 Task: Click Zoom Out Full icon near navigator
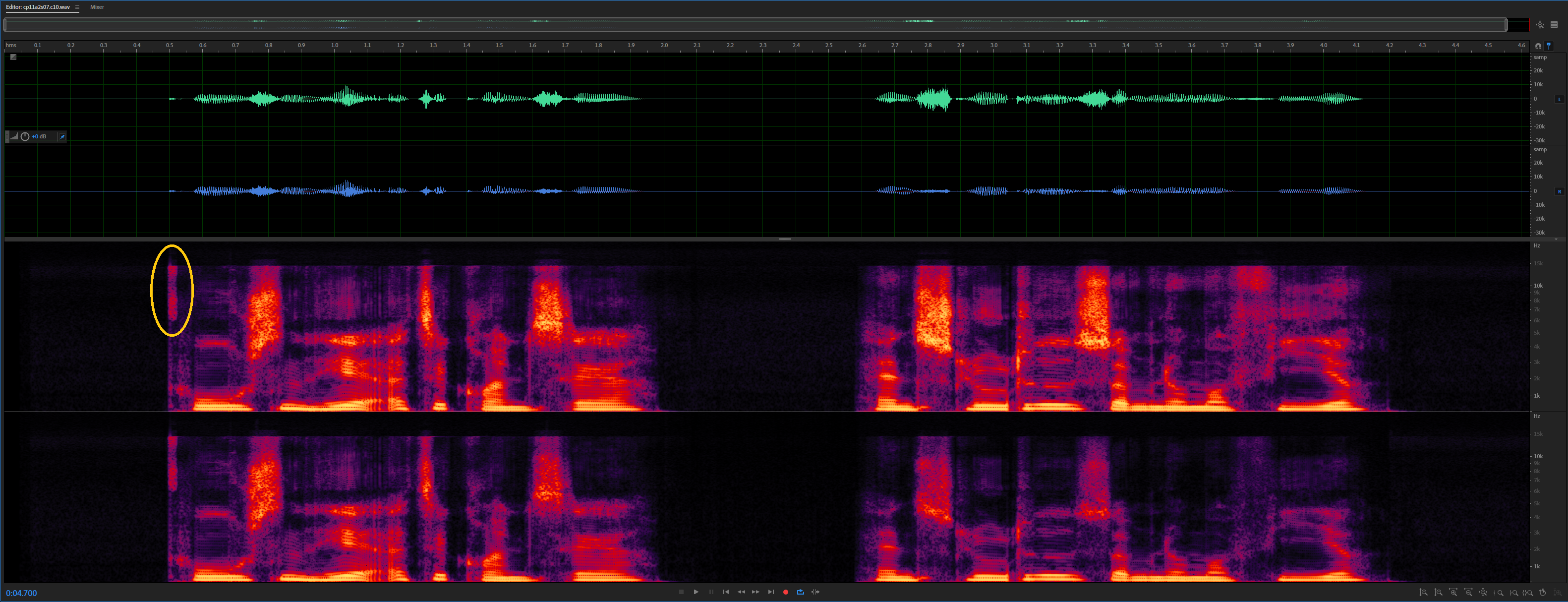point(1539,25)
